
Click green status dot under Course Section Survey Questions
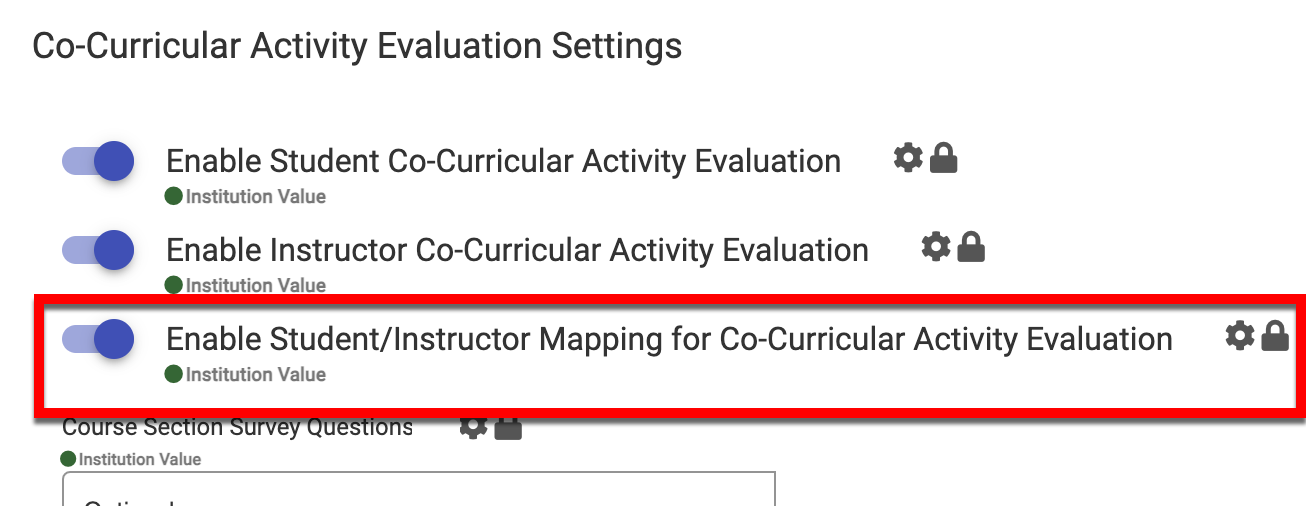point(68,459)
